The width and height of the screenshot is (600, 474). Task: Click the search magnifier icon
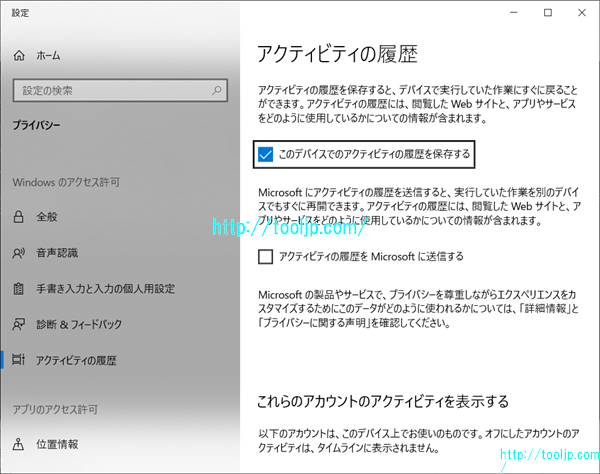217,91
